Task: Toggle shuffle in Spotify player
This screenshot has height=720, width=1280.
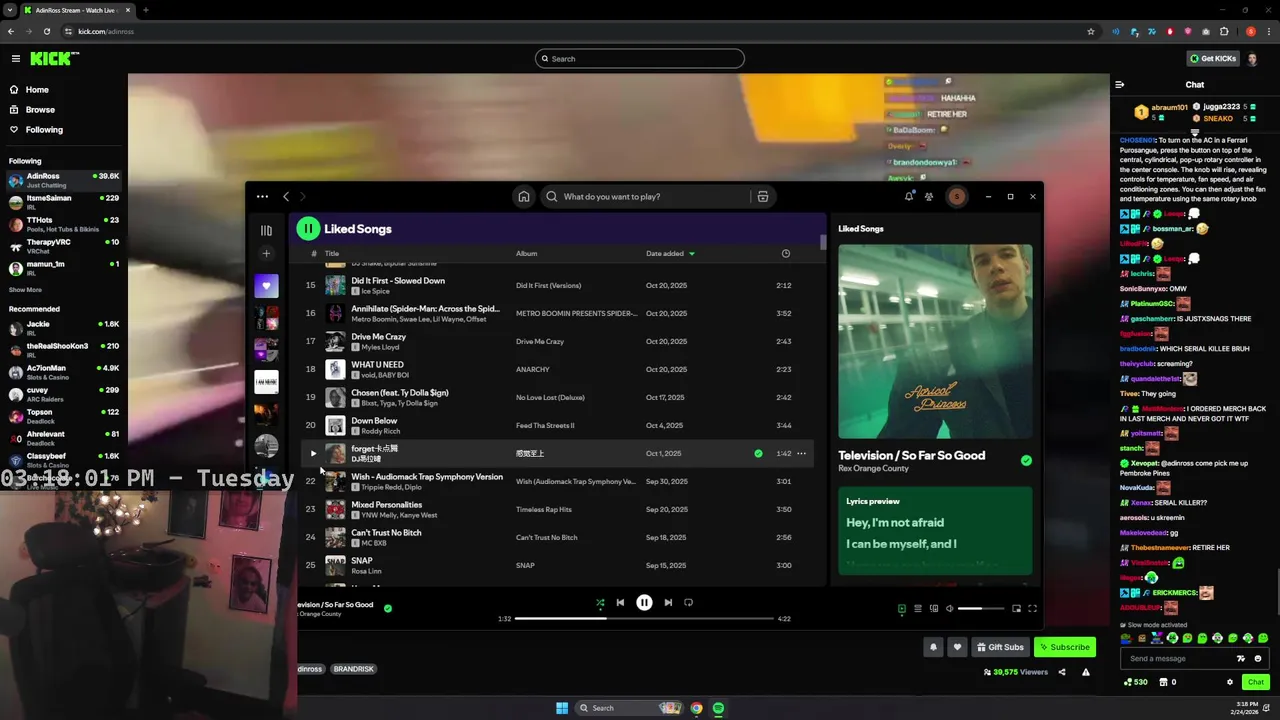Action: click(x=600, y=603)
